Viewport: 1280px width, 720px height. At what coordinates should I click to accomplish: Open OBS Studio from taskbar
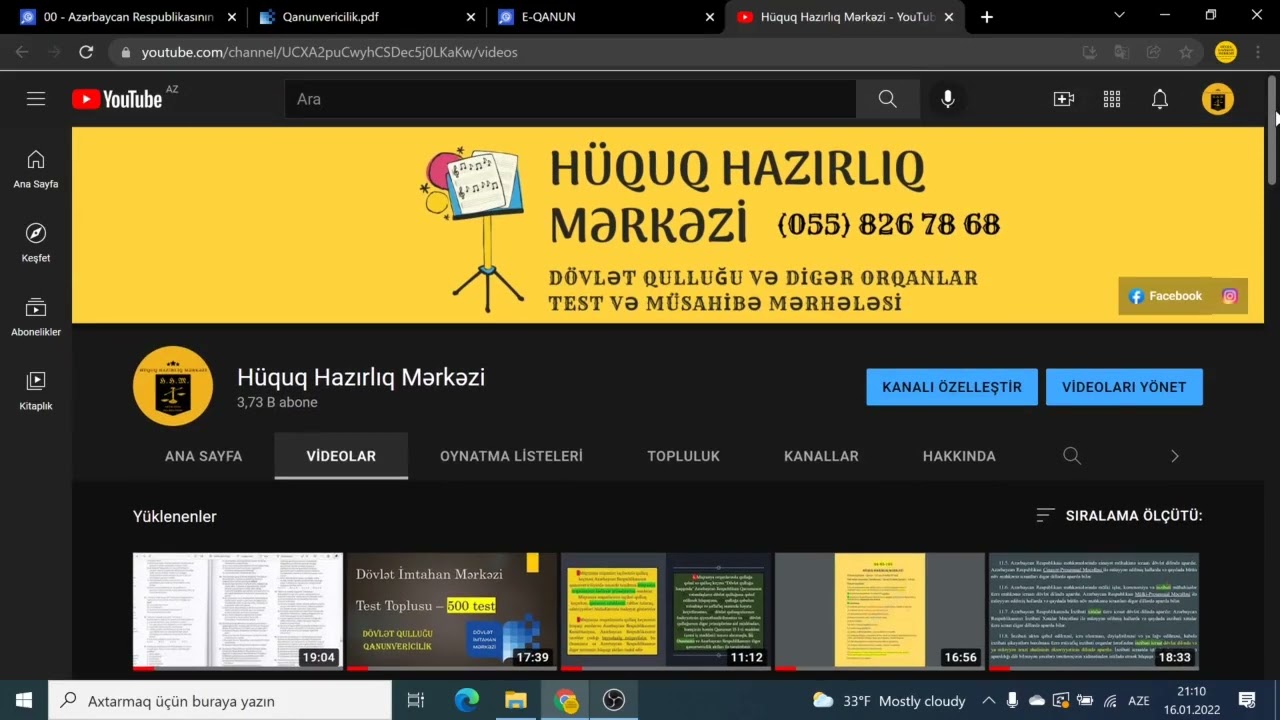click(614, 700)
